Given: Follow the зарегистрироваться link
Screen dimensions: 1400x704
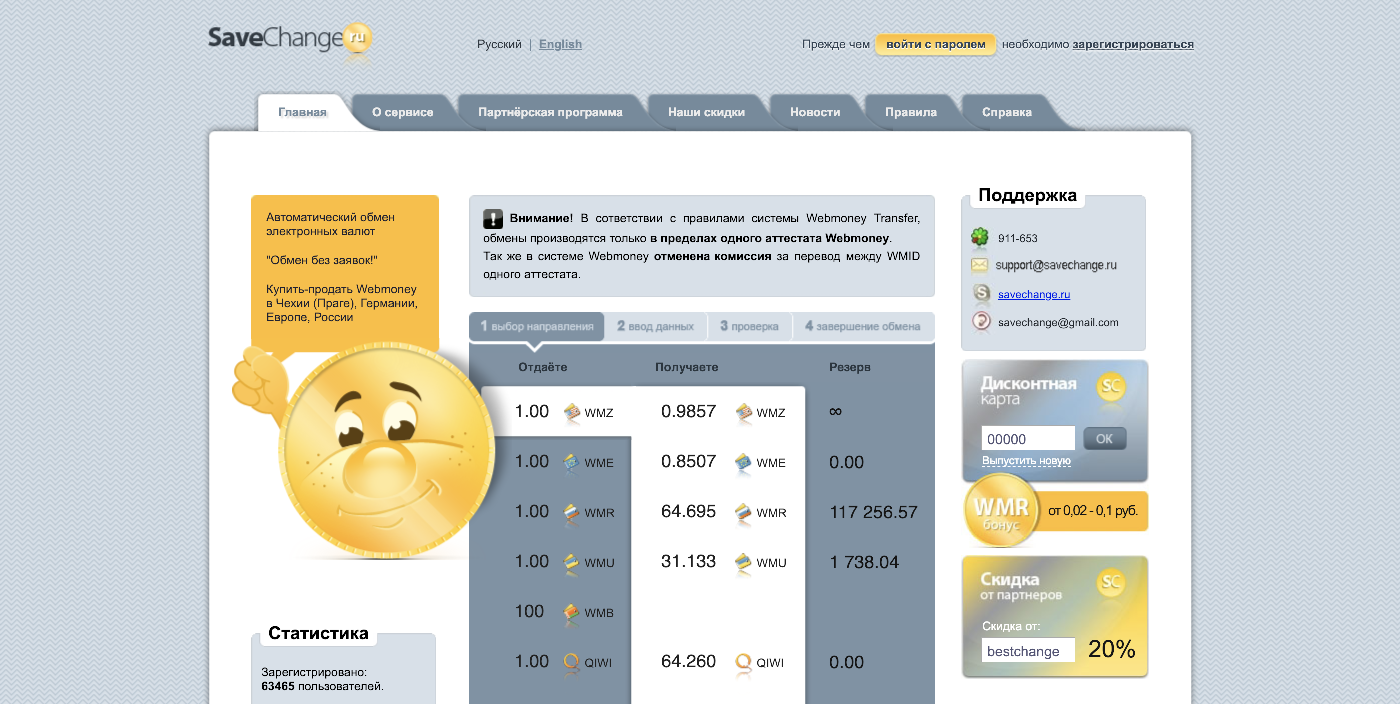Looking at the screenshot, I should coord(1133,44).
